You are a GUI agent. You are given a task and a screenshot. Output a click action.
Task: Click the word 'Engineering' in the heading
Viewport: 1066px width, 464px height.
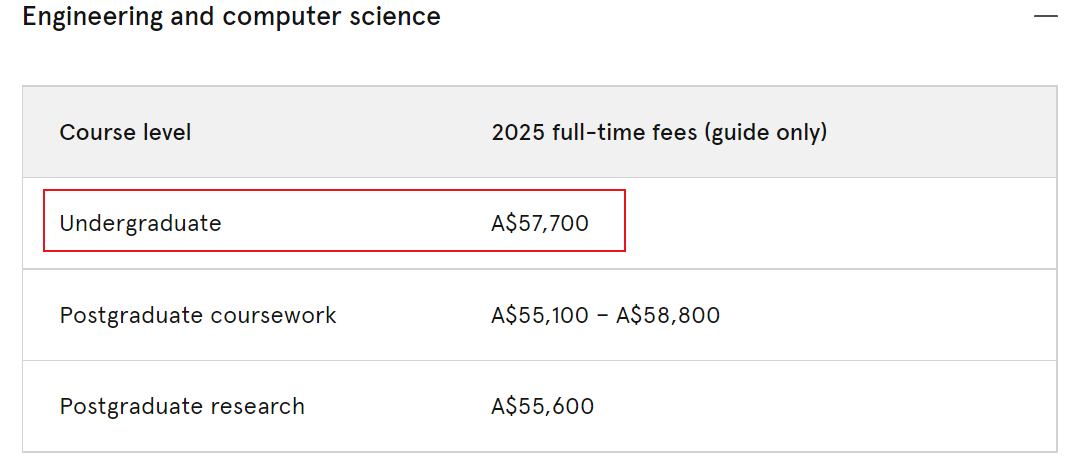coord(92,17)
